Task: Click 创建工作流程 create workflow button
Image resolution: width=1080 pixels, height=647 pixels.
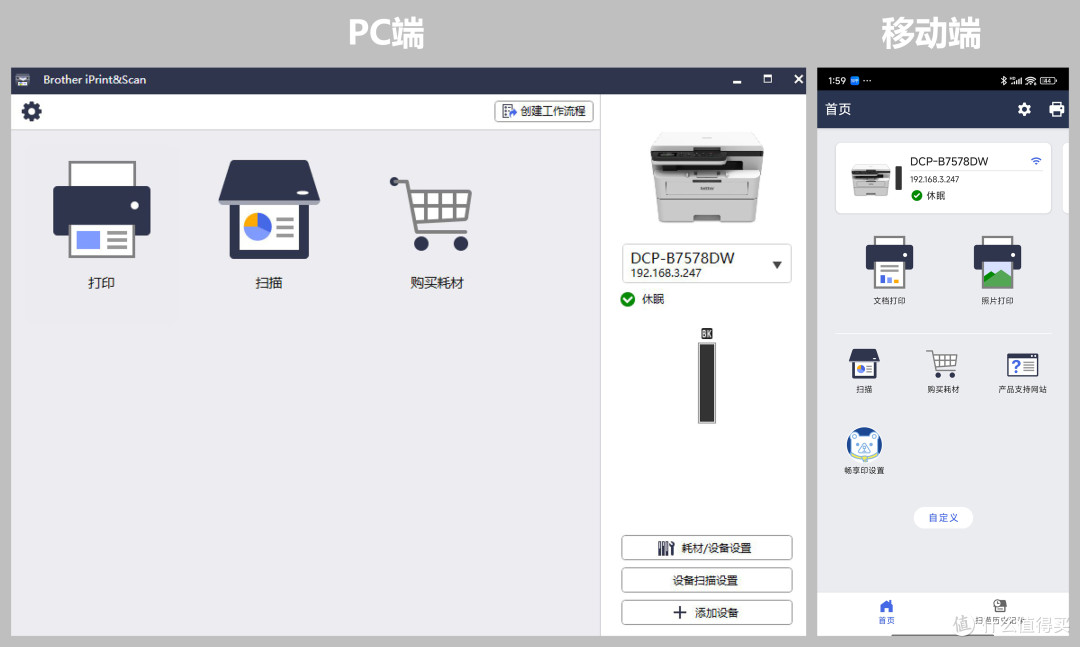Action: 544,111
